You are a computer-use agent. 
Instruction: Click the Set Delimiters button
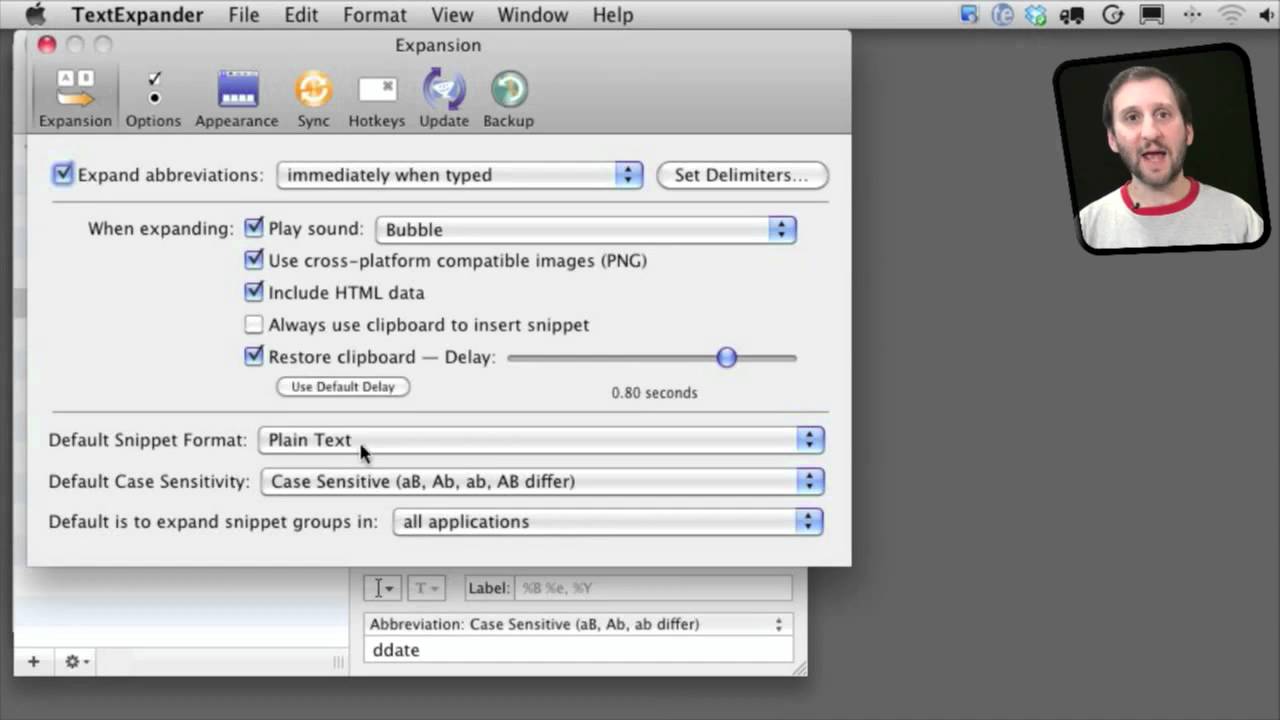click(x=742, y=175)
